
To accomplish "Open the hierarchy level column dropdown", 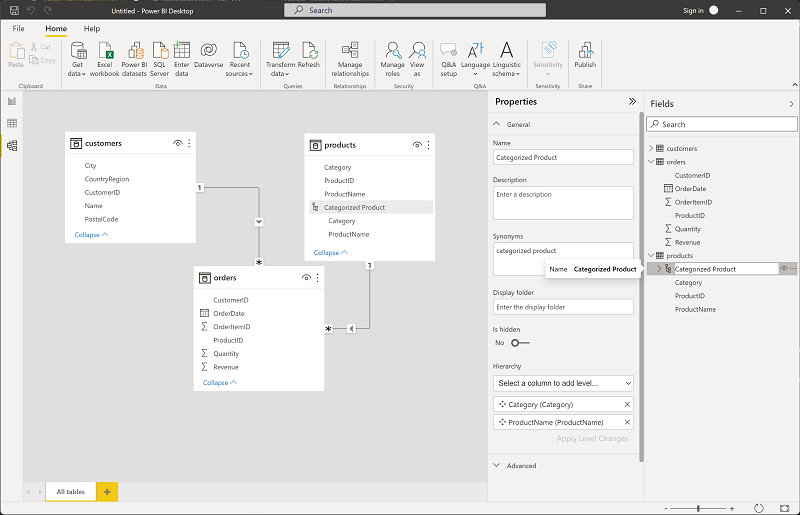I will coord(563,383).
